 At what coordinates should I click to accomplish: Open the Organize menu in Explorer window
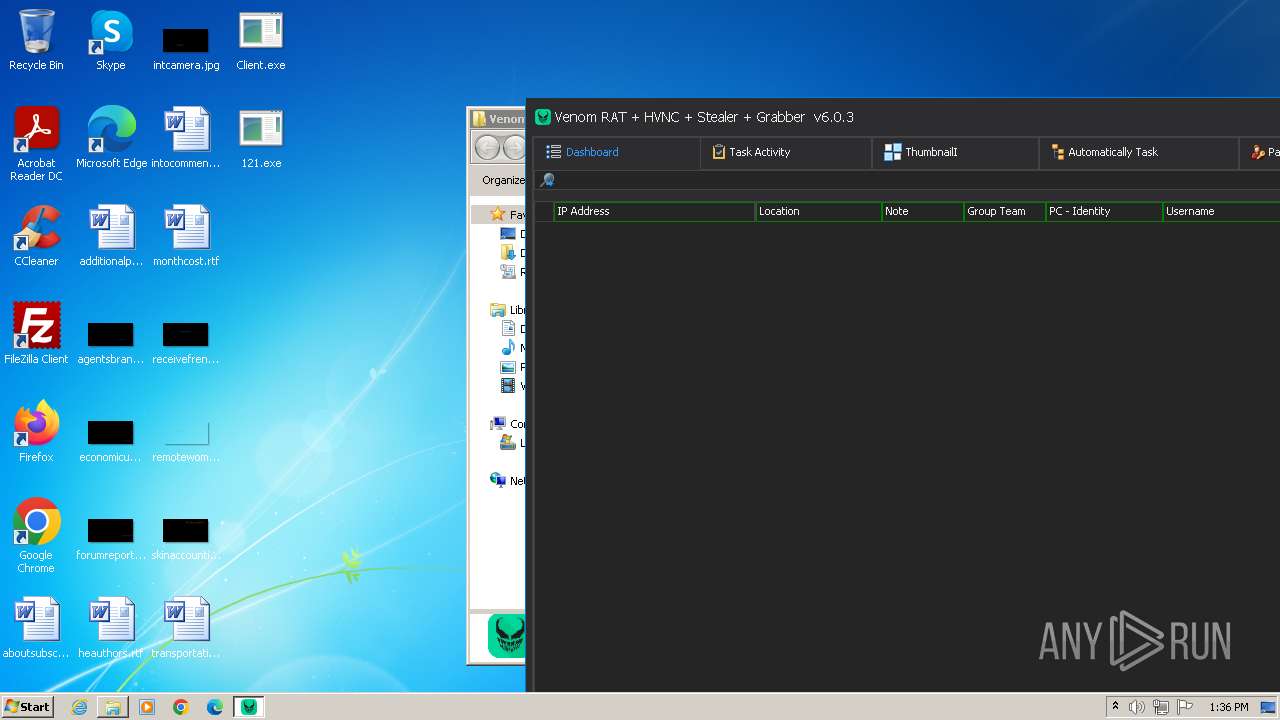point(503,180)
